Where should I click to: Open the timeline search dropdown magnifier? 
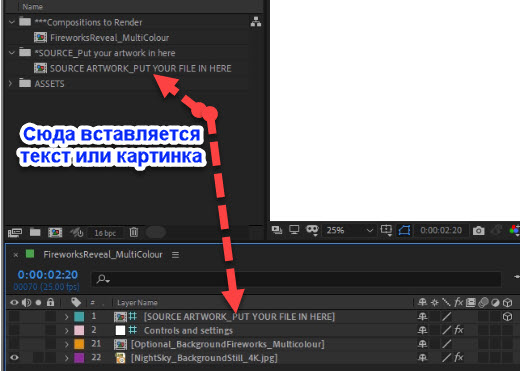[103, 279]
